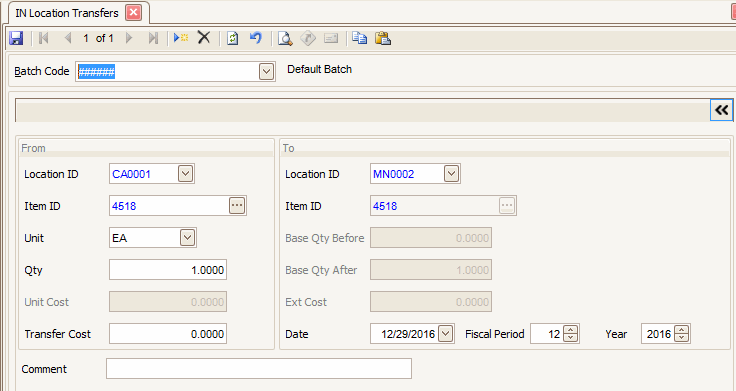Click To Item ID lookup ellipsis
Image resolution: width=736 pixels, height=391 pixels.
coord(507,206)
